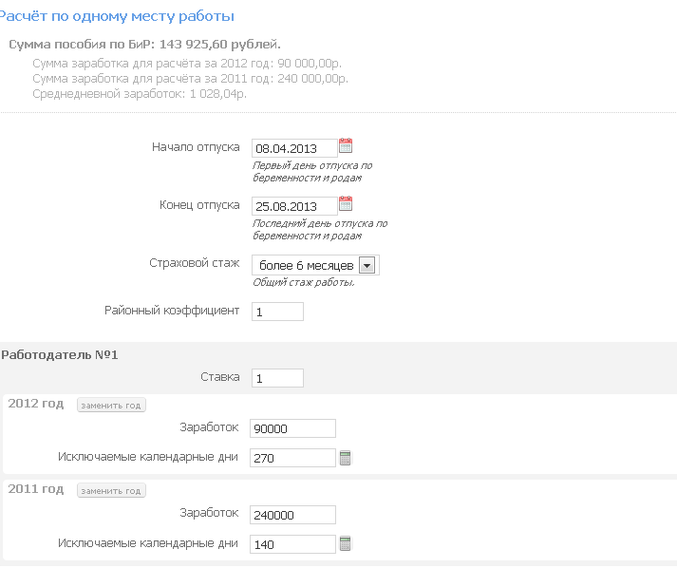Open calendar picker for Конец отпуска
The height and width of the screenshot is (568, 677).
346,204
